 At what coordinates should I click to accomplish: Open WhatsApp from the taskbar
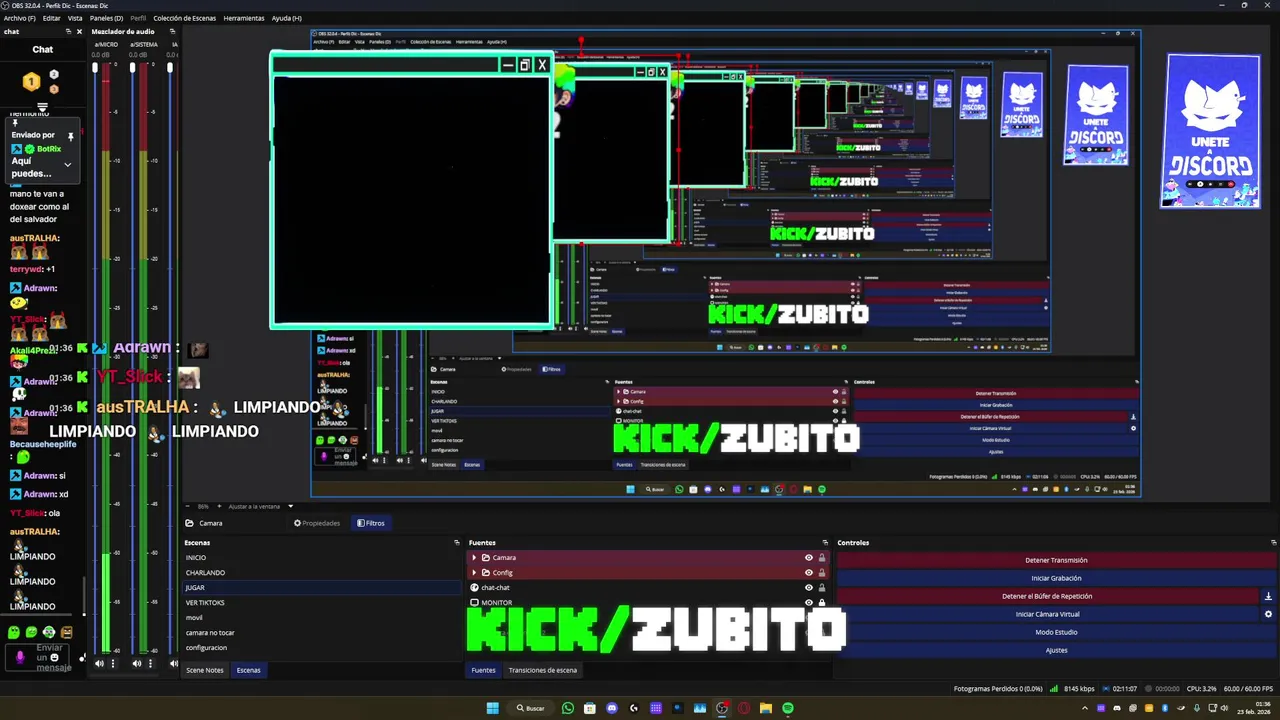(x=568, y=708)
